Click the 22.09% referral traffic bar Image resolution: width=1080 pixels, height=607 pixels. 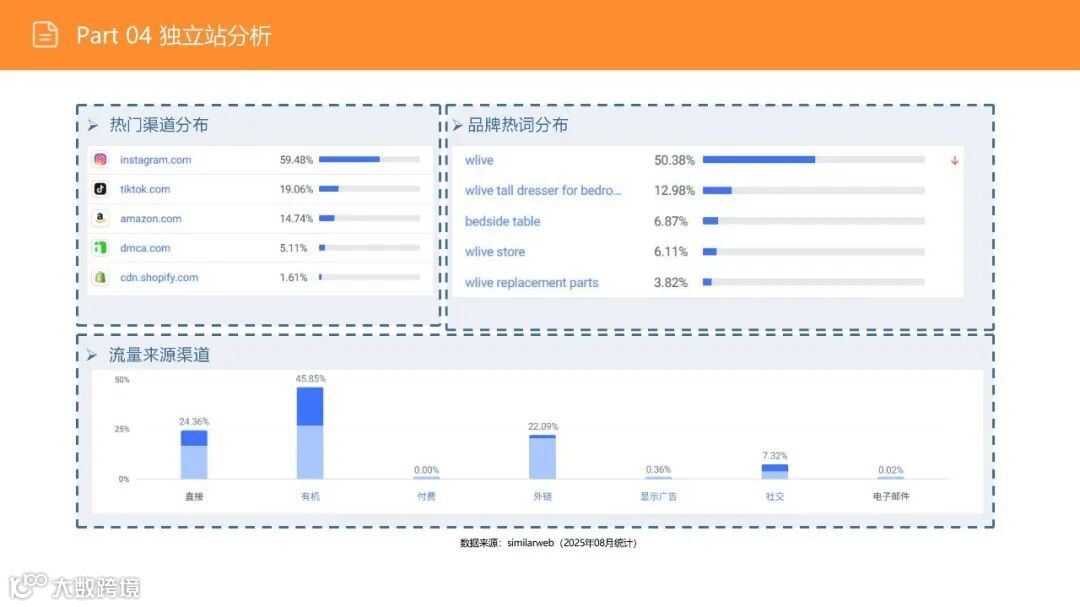coord(542,457)
